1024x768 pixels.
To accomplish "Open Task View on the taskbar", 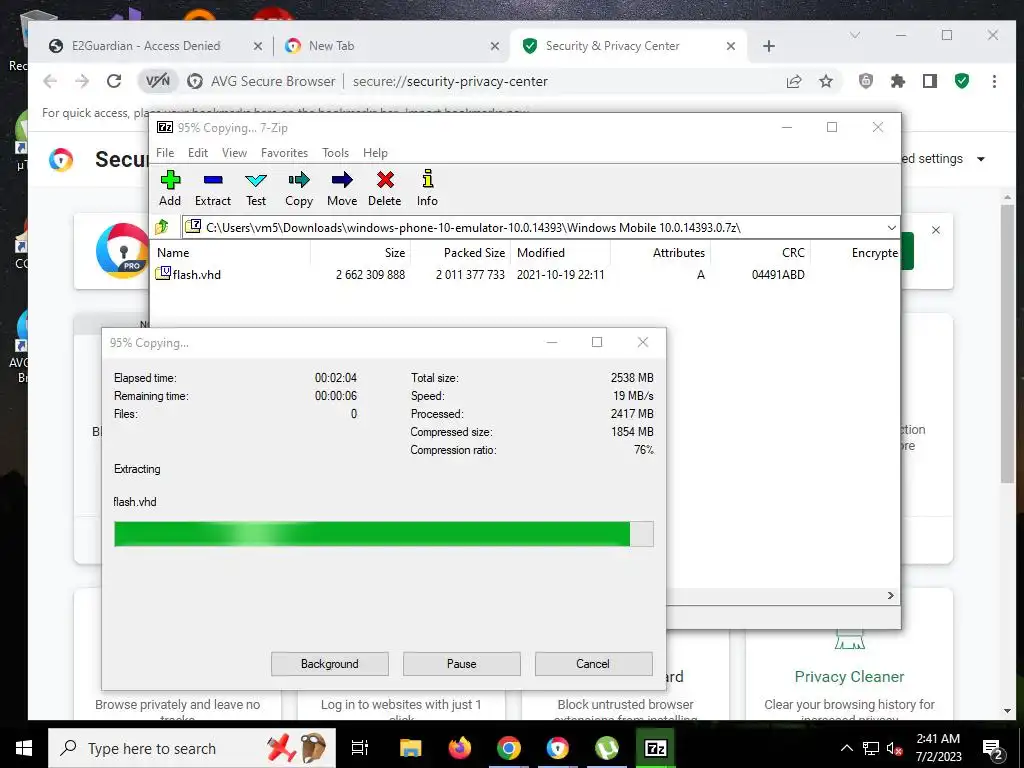I will pos(360,748).
